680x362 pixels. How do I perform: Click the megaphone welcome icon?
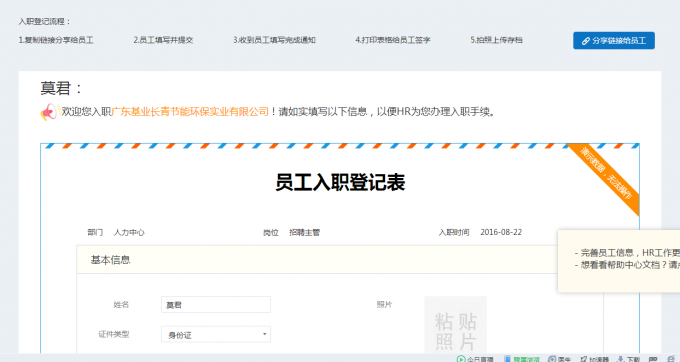point(49,112)
